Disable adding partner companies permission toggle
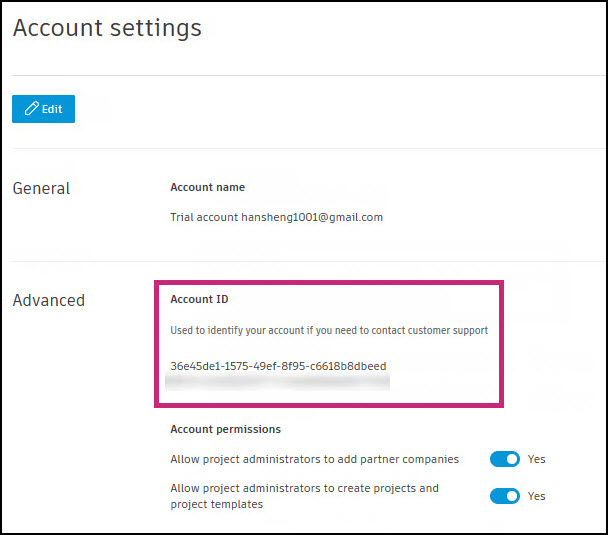 505,459
